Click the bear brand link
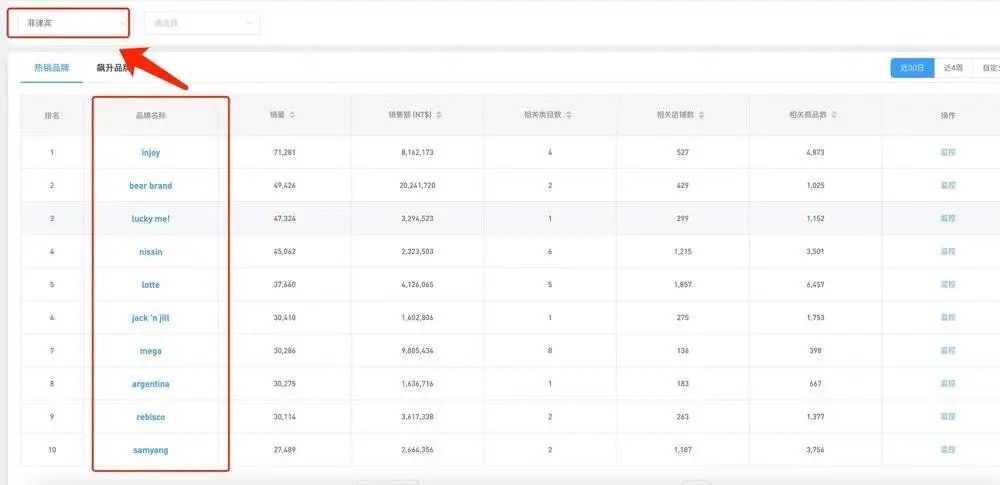1000x485 pixels. (151, 186)
